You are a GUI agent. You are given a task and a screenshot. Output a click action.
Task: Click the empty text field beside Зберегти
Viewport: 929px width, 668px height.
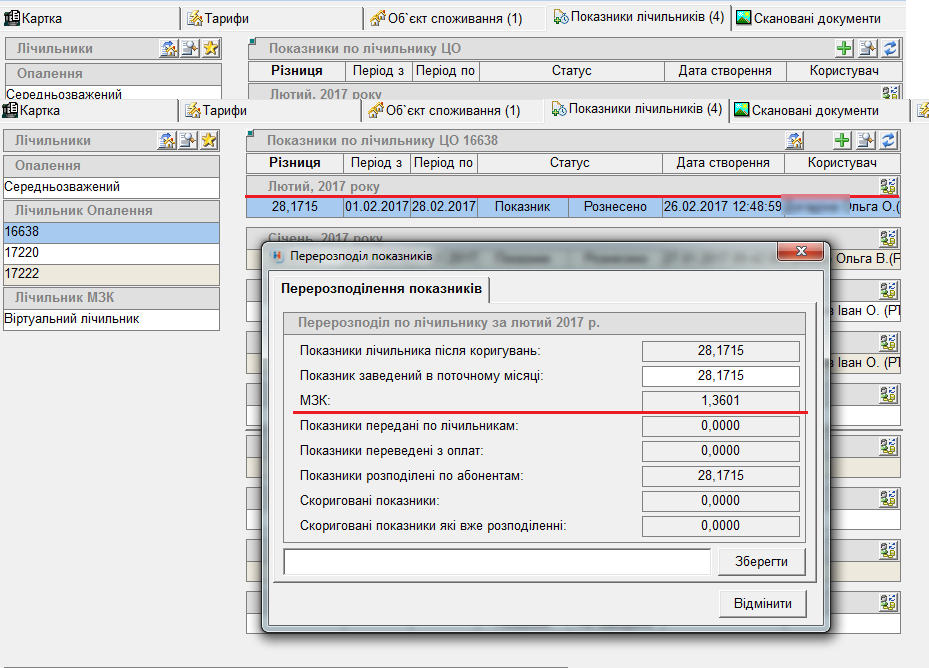(497, 562)
